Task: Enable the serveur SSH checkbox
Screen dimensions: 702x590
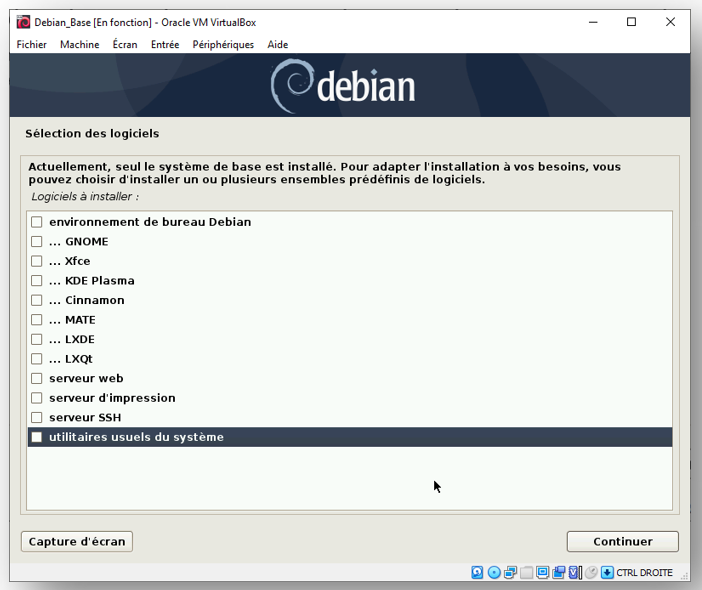Action: point(37,418)
